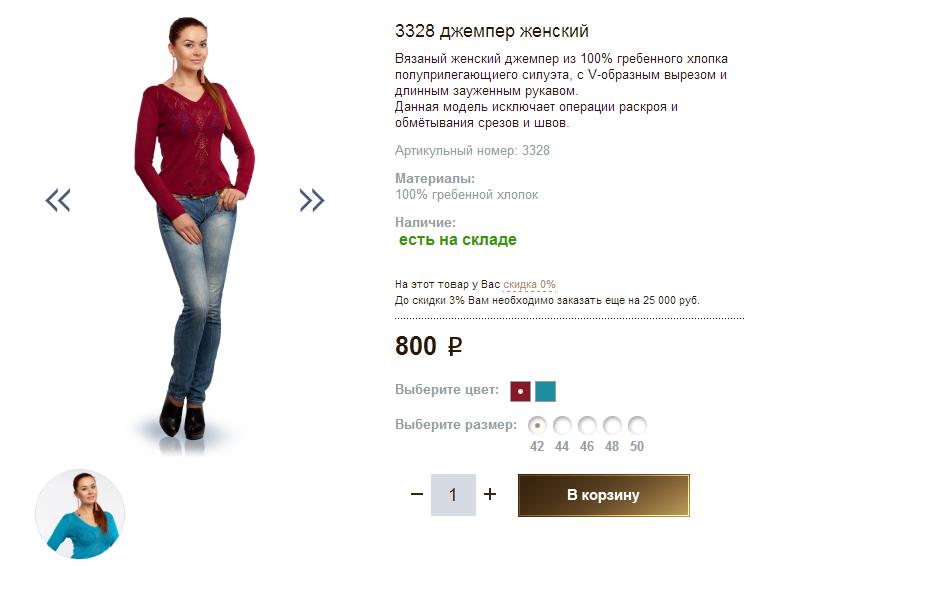Decrease quantity with the minus sign
The width and height of the screenshot is (942, 599).
417,494
